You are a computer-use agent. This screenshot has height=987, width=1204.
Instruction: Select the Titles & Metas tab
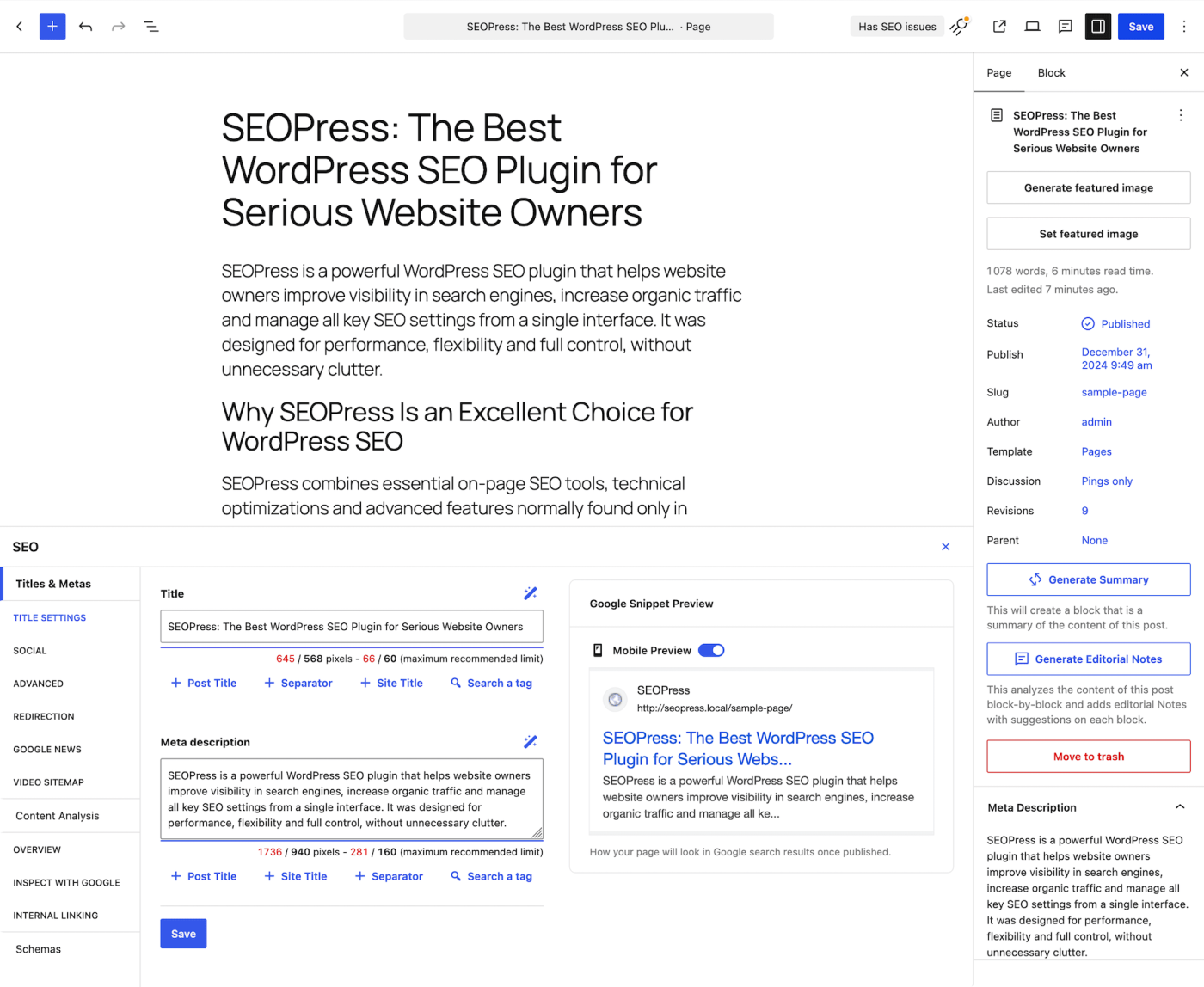click(71, 584)
